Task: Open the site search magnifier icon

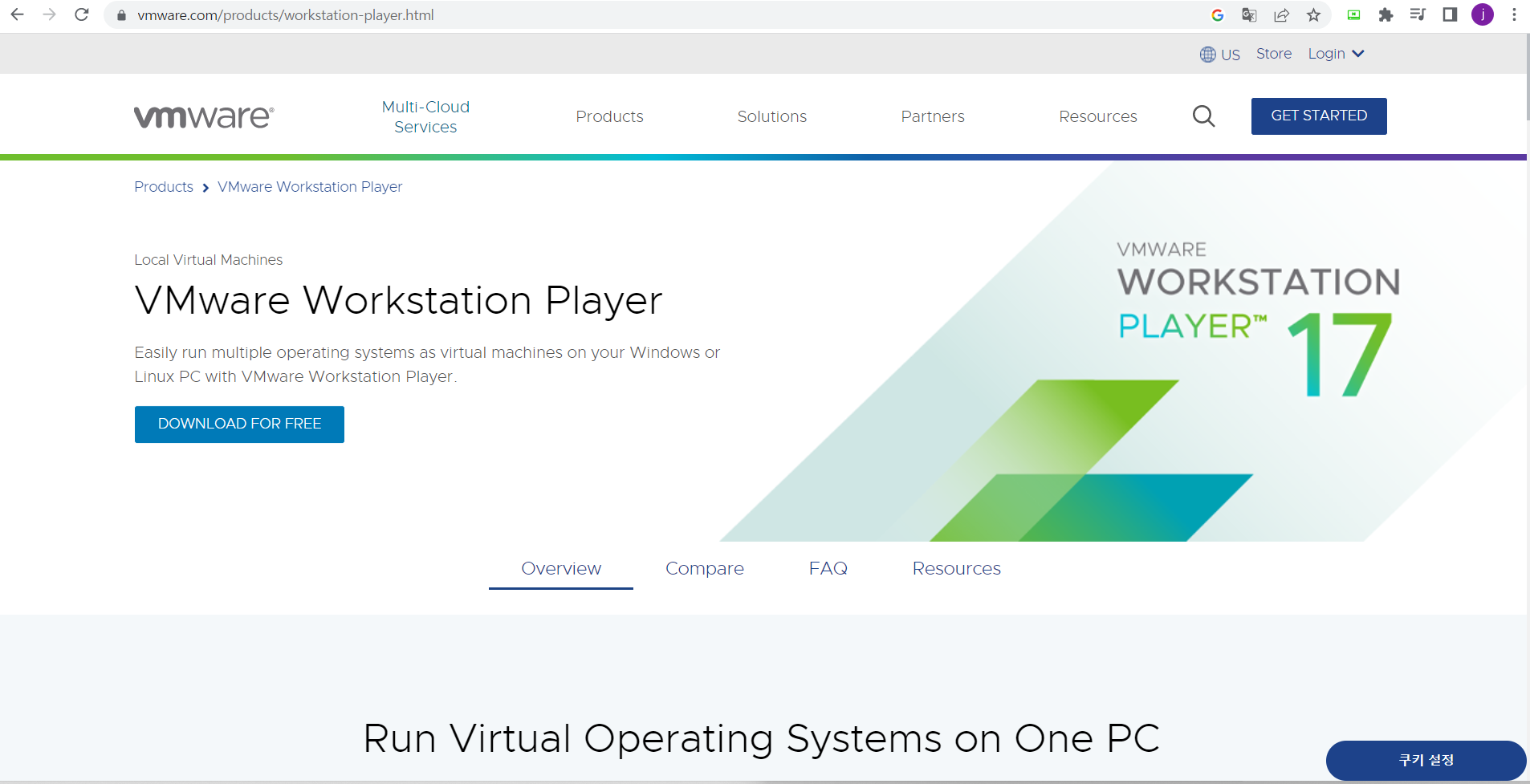Action: pyautogui.click(x=1203, y=116)
